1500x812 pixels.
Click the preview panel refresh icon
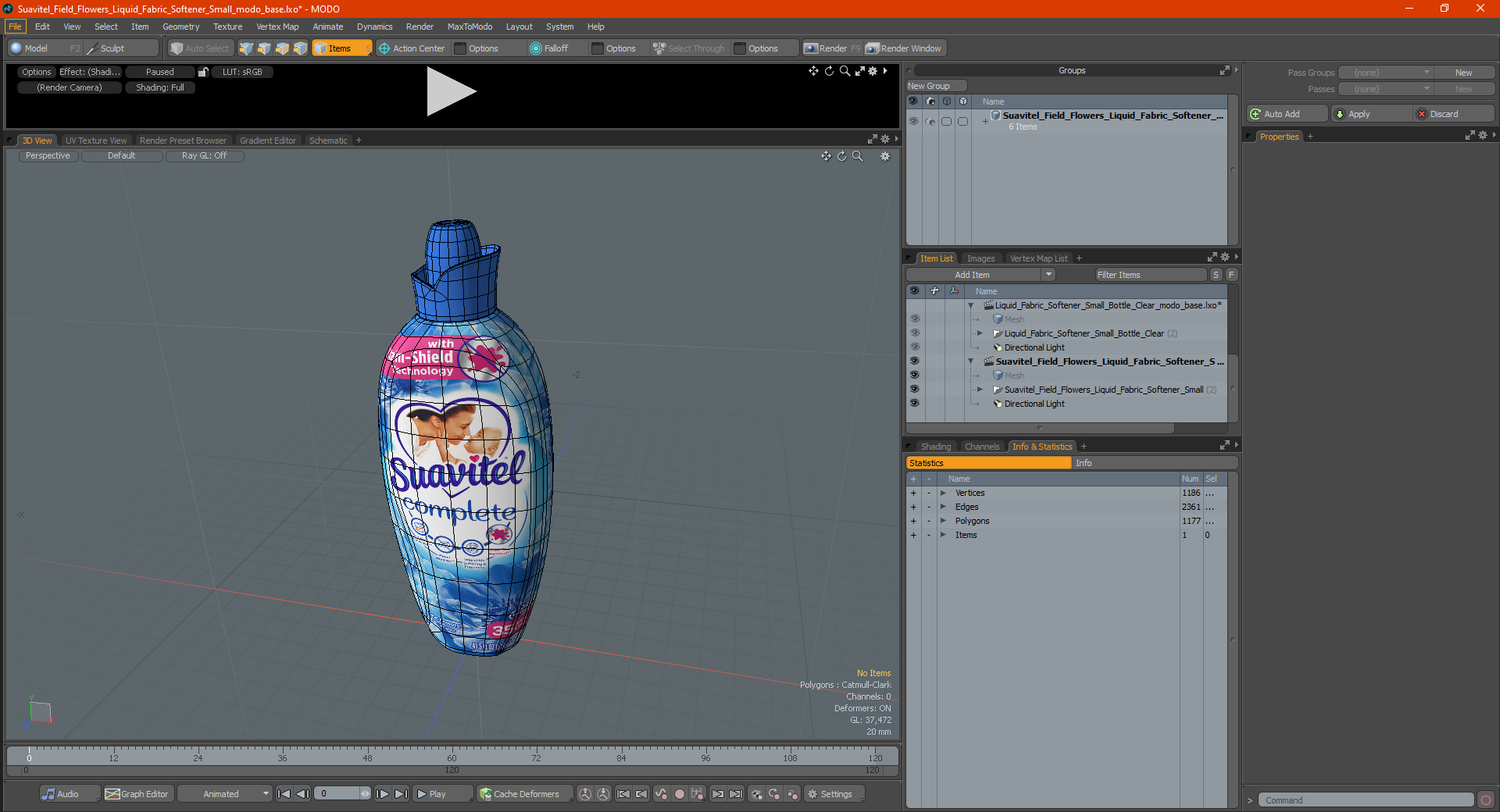coord(829,71)
